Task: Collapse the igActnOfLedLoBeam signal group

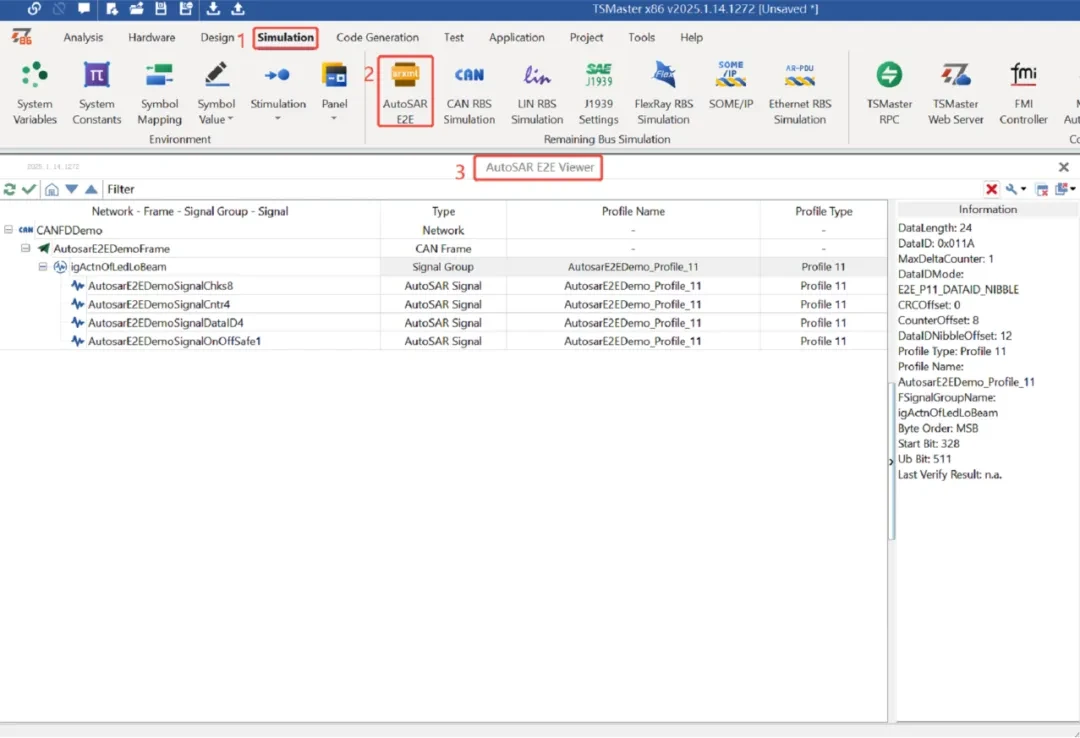Action: pos(43,267)
